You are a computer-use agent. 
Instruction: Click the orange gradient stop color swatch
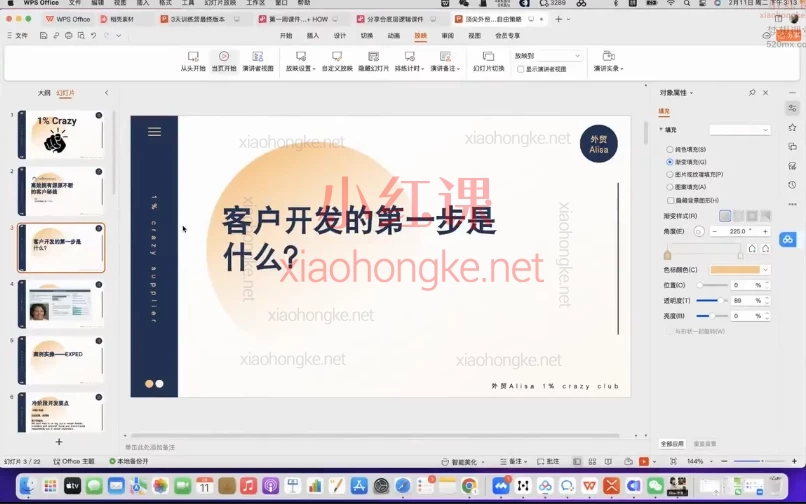point(735,269)
